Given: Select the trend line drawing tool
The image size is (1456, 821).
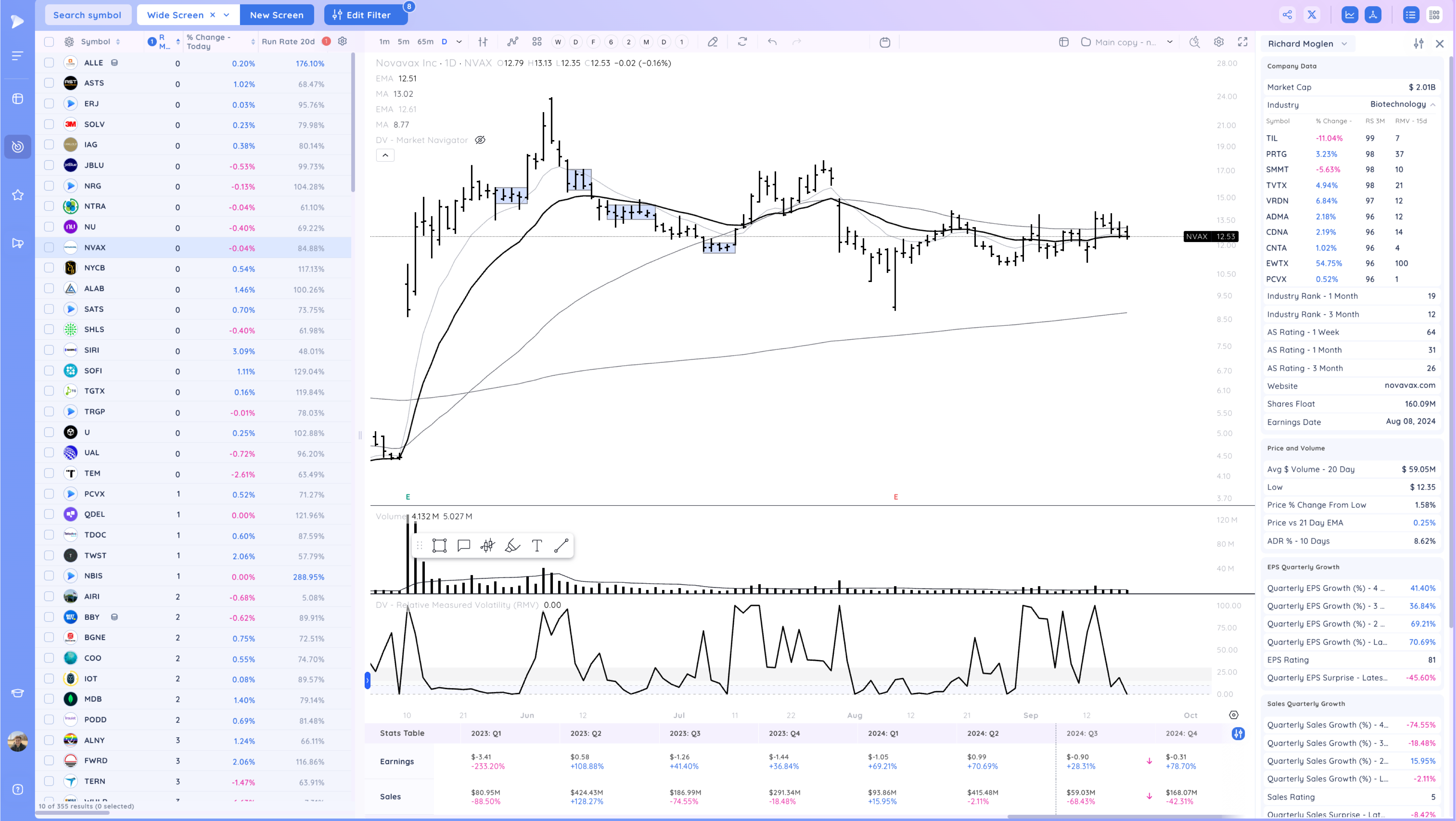Looking at the screenshot, I should click(x=561, y=545).
